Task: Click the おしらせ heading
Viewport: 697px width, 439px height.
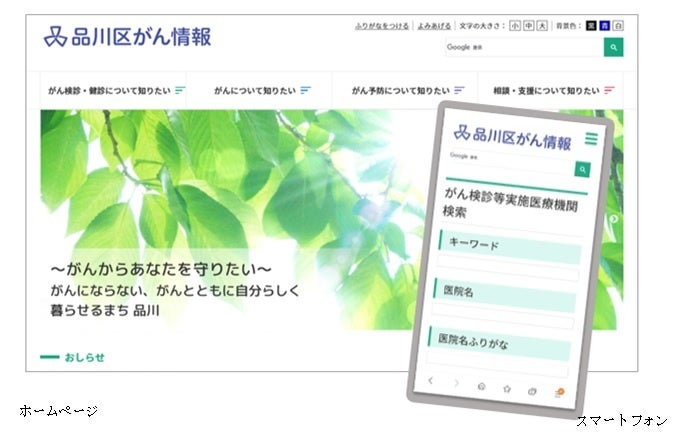Action: 84,357
